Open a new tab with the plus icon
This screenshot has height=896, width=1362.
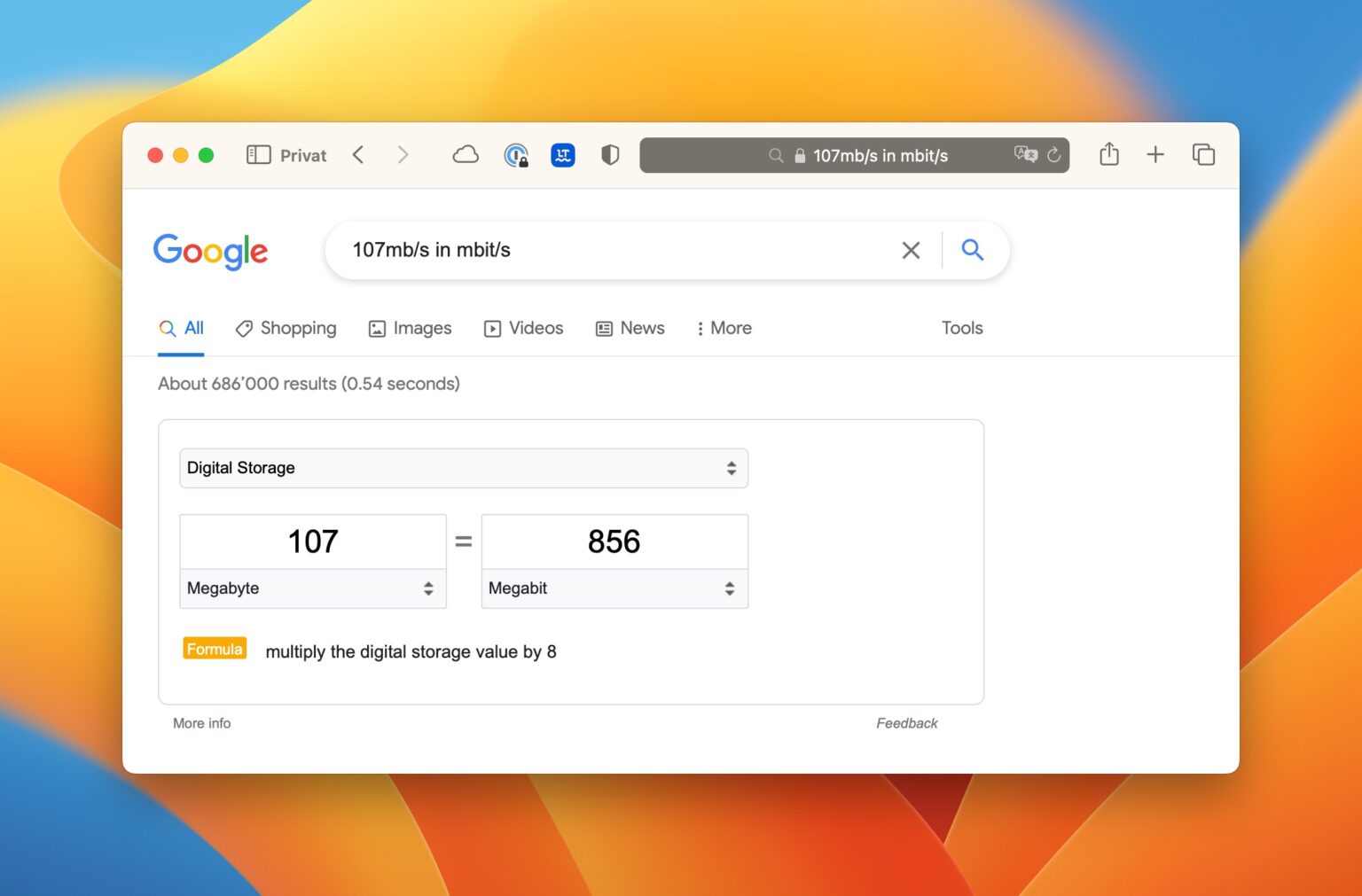point(1155,154)
